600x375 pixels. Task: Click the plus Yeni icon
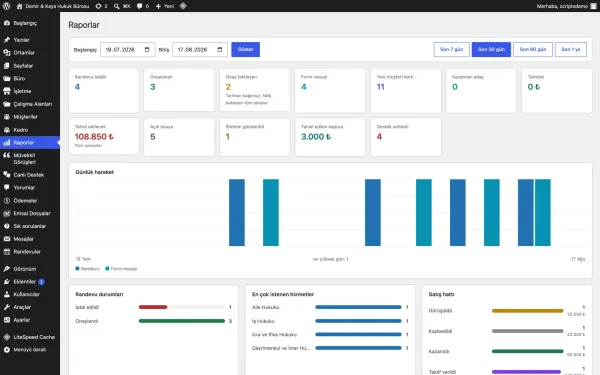click(158, 6)
